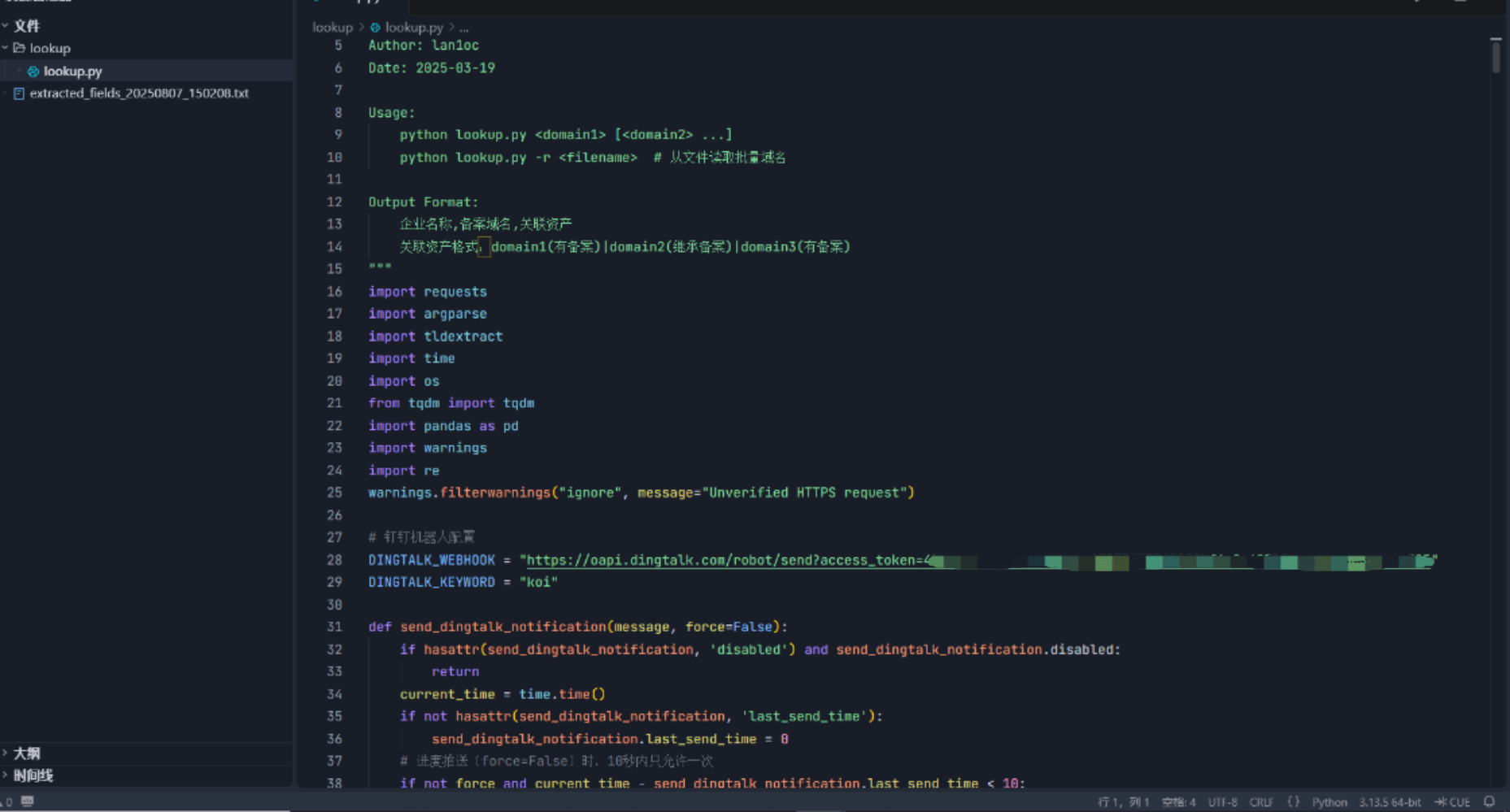Click the Python icon beside lookup.py in file tree

click(x=33, y=72)
